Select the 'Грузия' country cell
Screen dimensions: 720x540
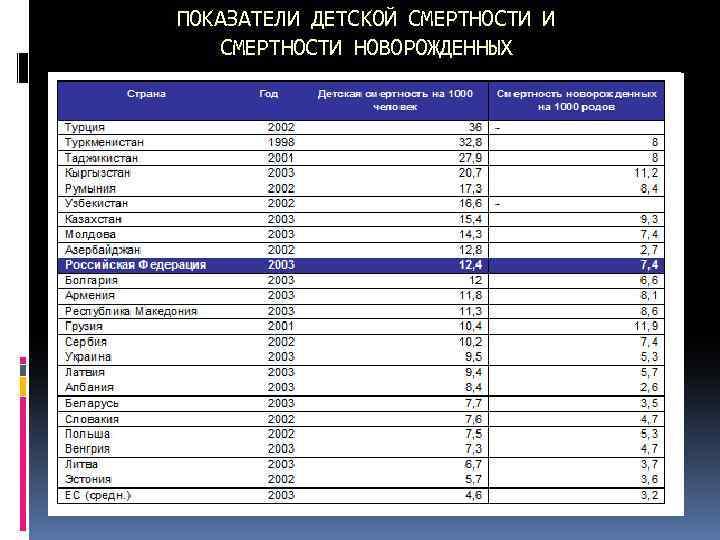[84, 326]
